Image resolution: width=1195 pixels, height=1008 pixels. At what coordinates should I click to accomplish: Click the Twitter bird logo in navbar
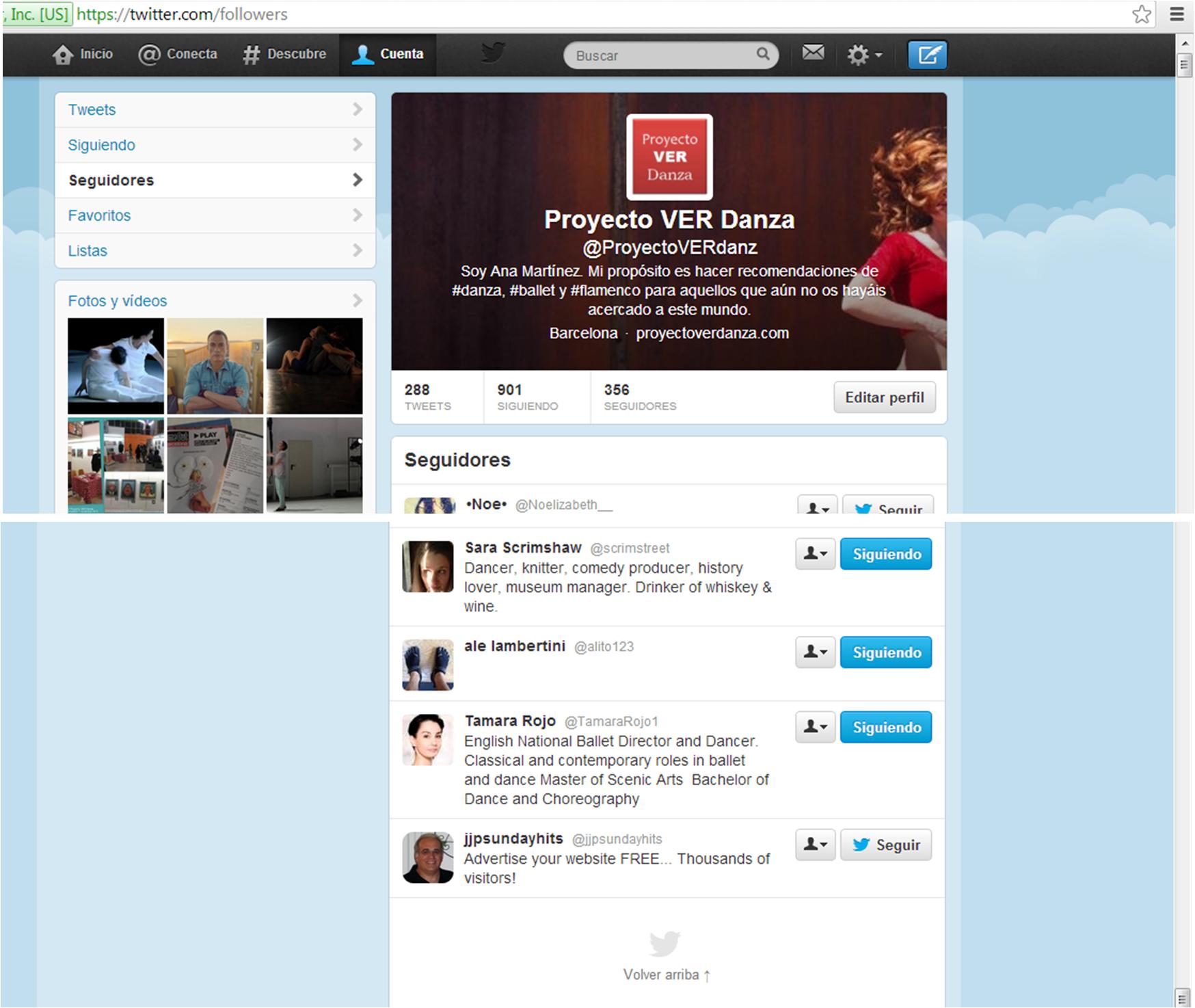tap(493, 53)
